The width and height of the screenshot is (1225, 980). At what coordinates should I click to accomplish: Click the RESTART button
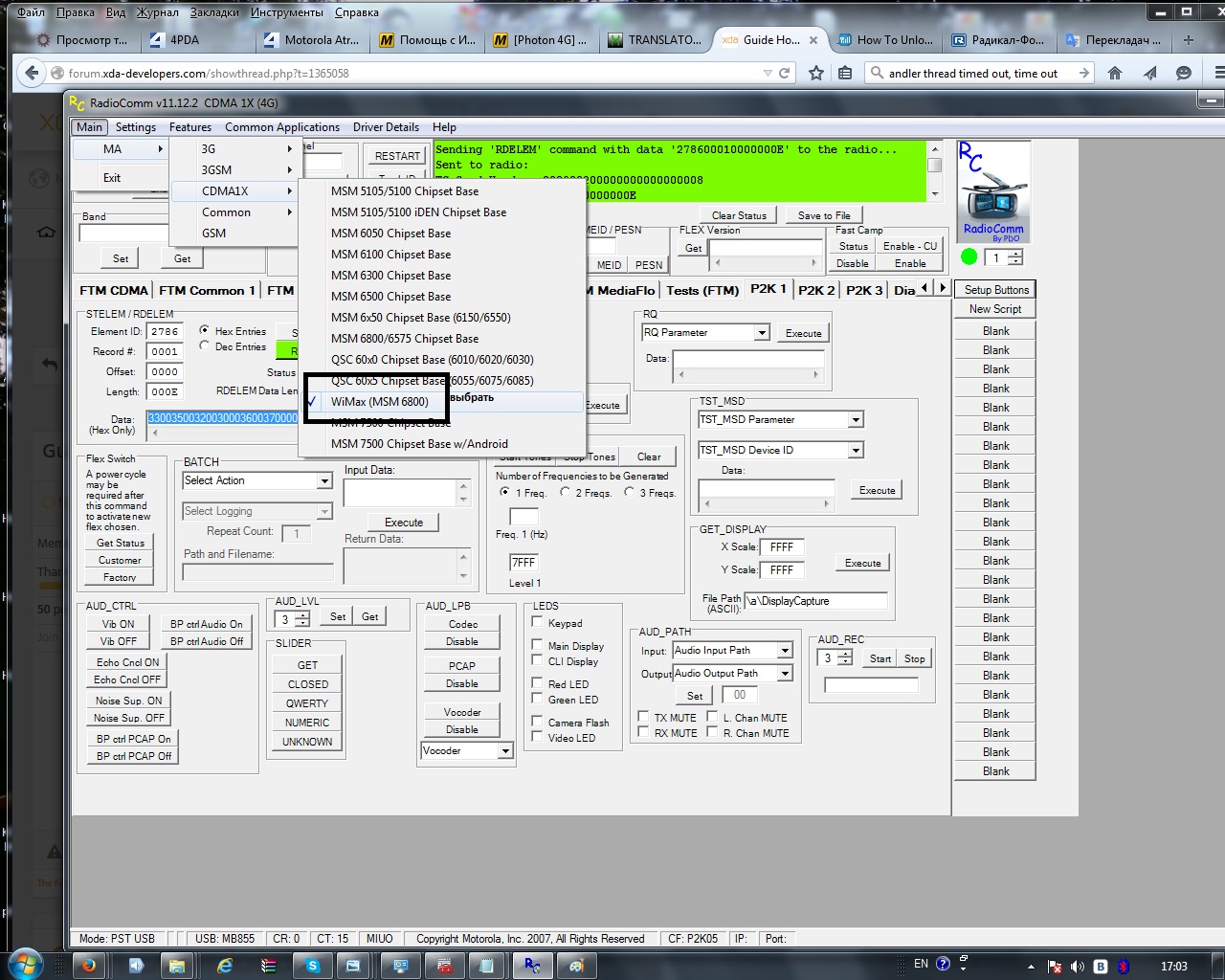pyautogui.click(x=397, y=156)
